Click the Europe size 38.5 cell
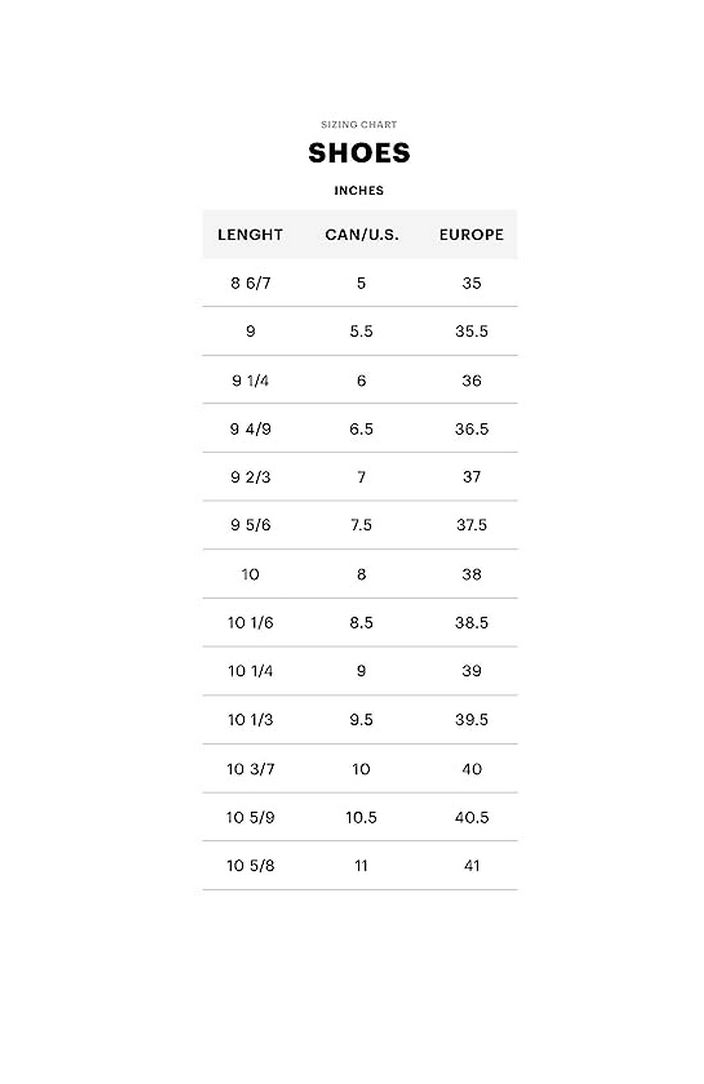Screen dimensions: 704x1084 472,622
